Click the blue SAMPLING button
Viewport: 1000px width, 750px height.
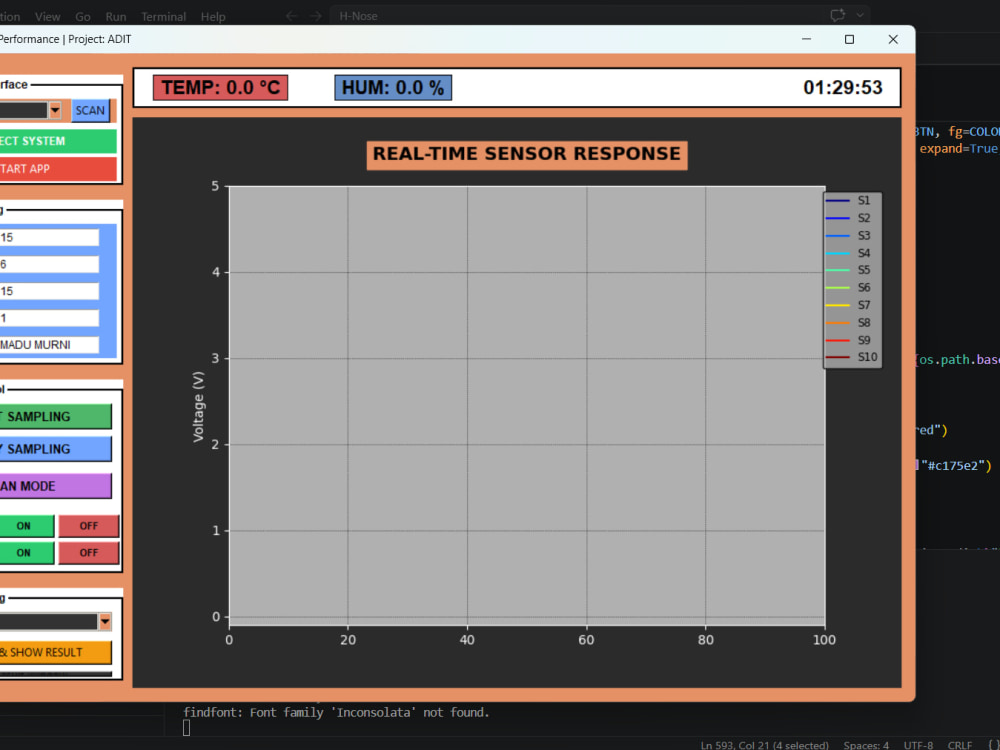point(55,449)
